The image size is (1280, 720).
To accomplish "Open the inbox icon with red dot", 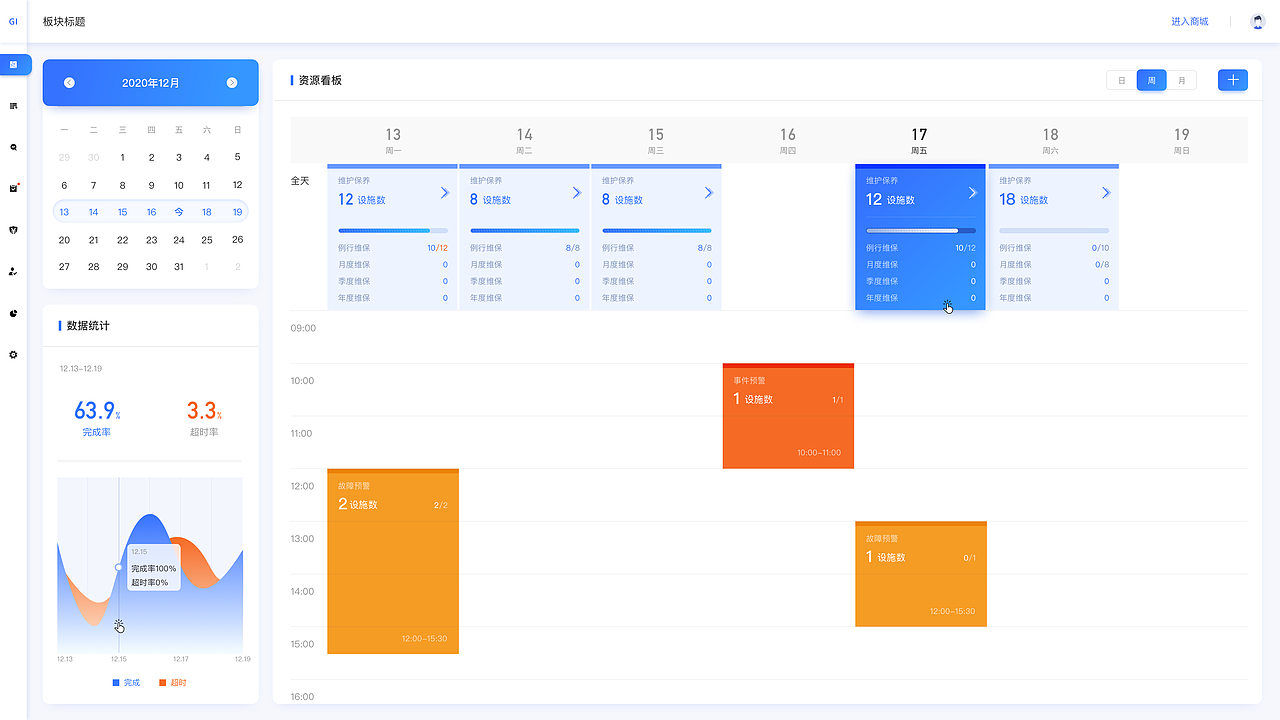I will point(14,188).
